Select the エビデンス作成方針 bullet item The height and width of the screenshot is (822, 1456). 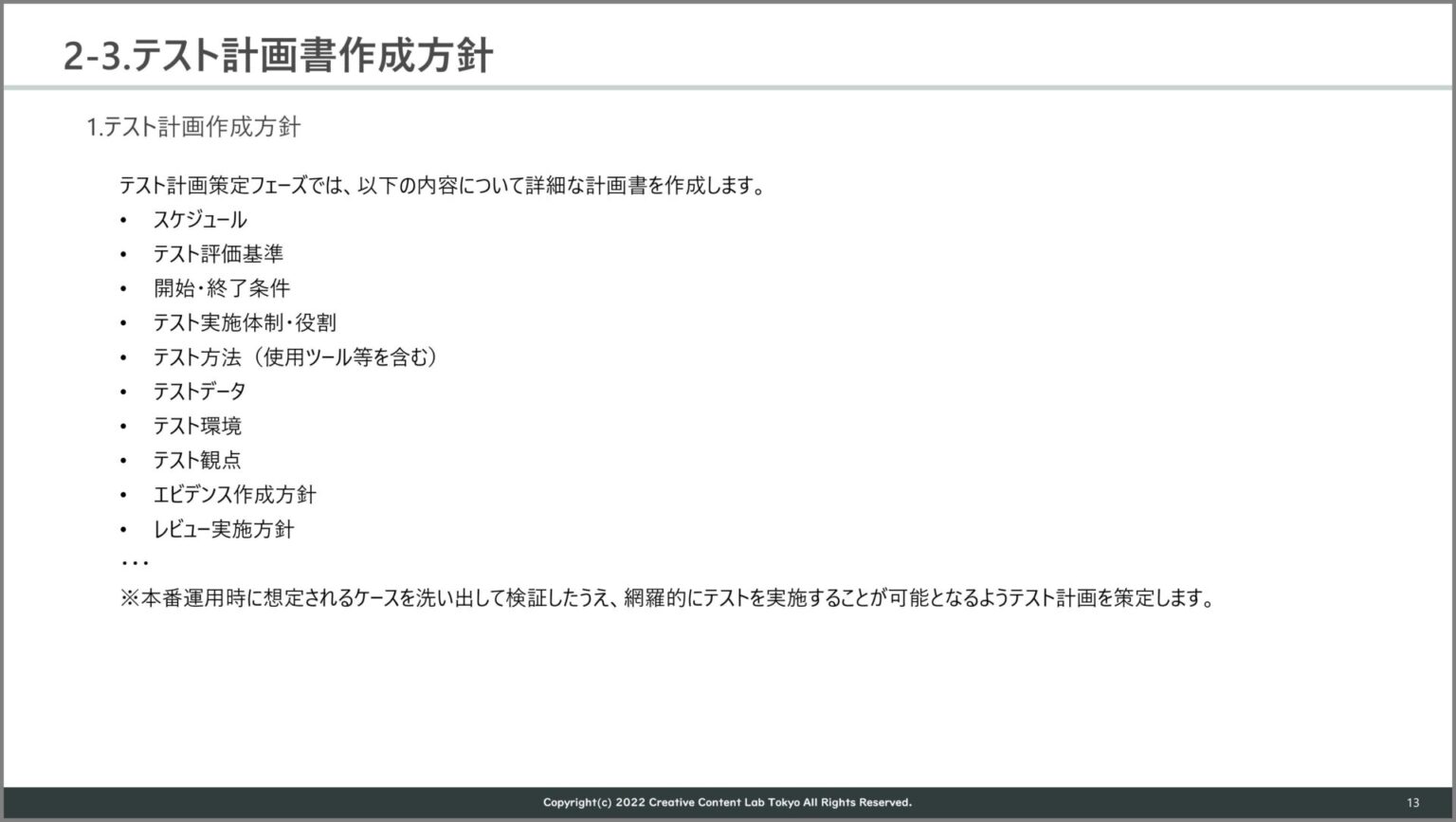tap(234, 495)
